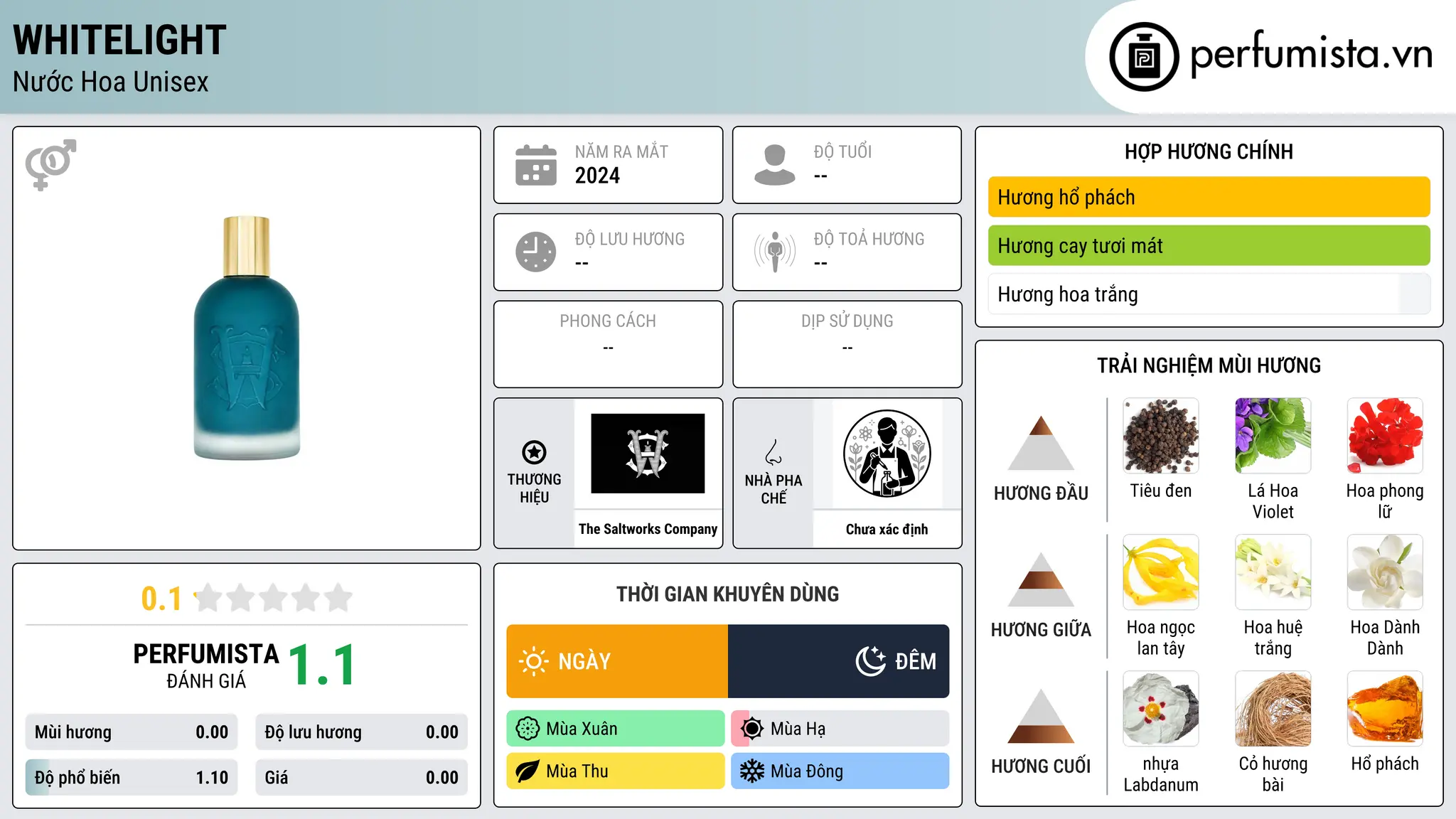The width and height of the screenshot is (1456, 819).
Task: Click the sun icon in the Ngày bar
Action: pyautogui.click(x=533, y=661)
